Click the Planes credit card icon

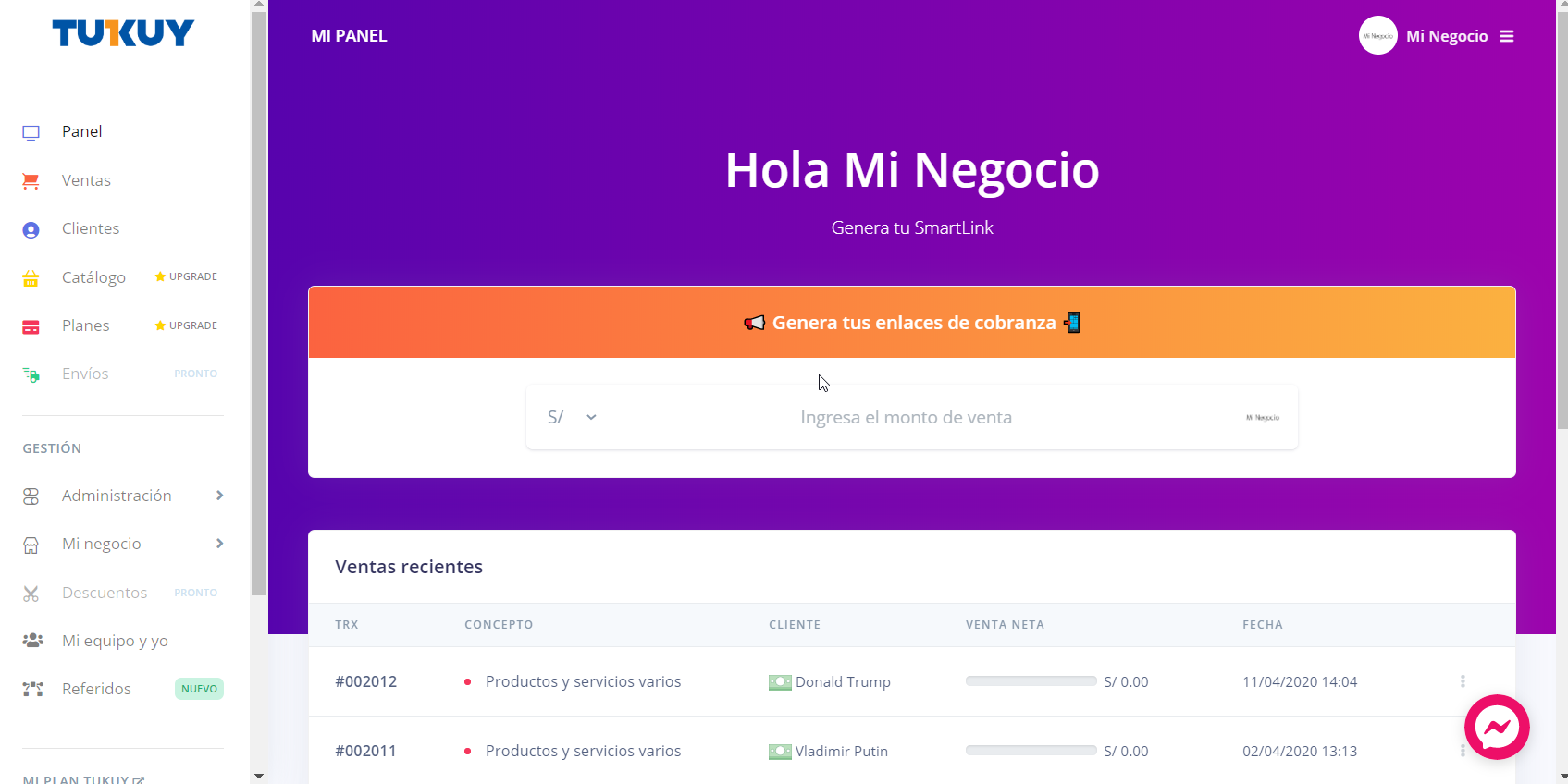tap(31, 326)
